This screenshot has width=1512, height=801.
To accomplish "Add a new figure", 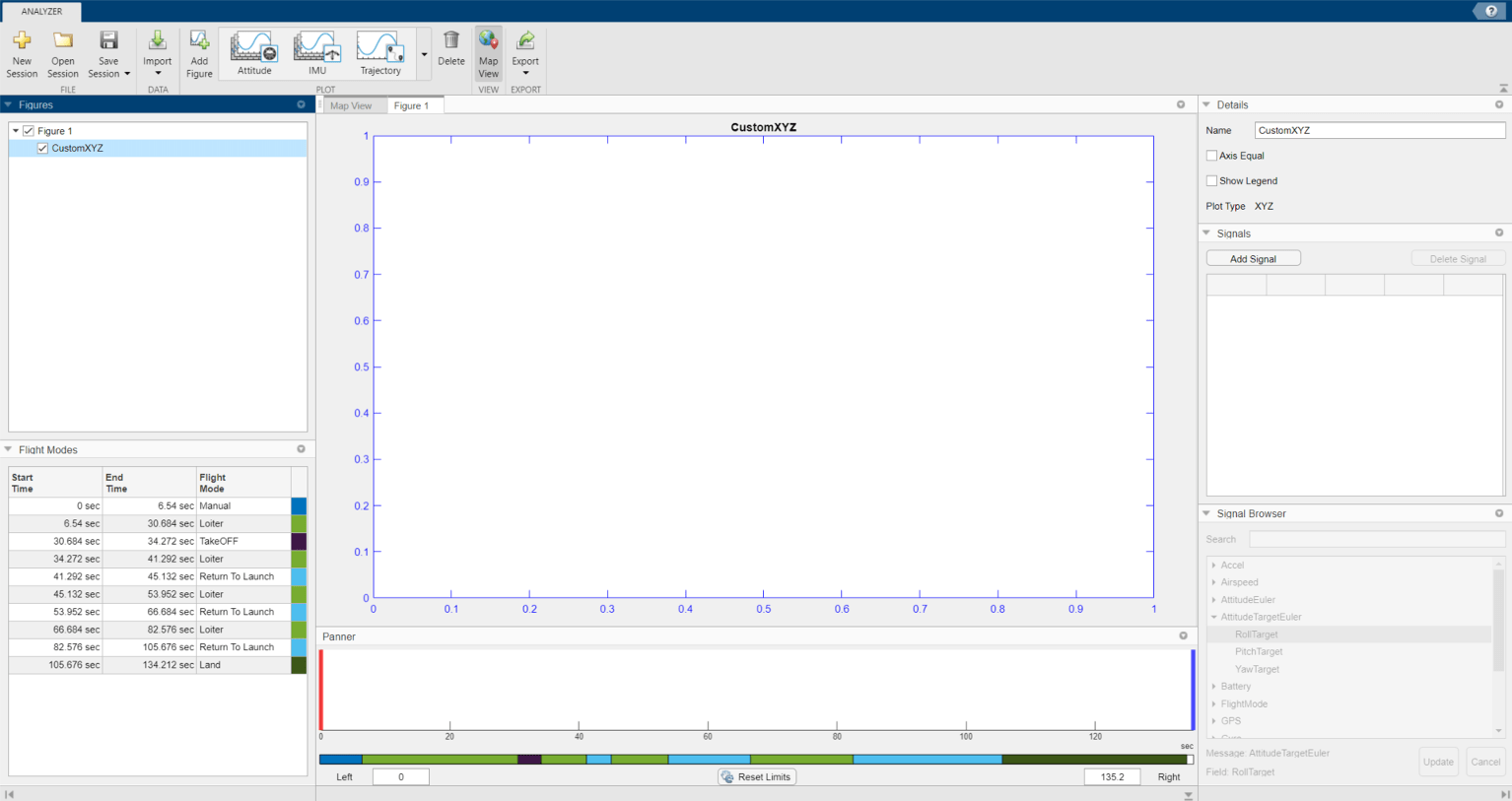I will pos(199,54).
